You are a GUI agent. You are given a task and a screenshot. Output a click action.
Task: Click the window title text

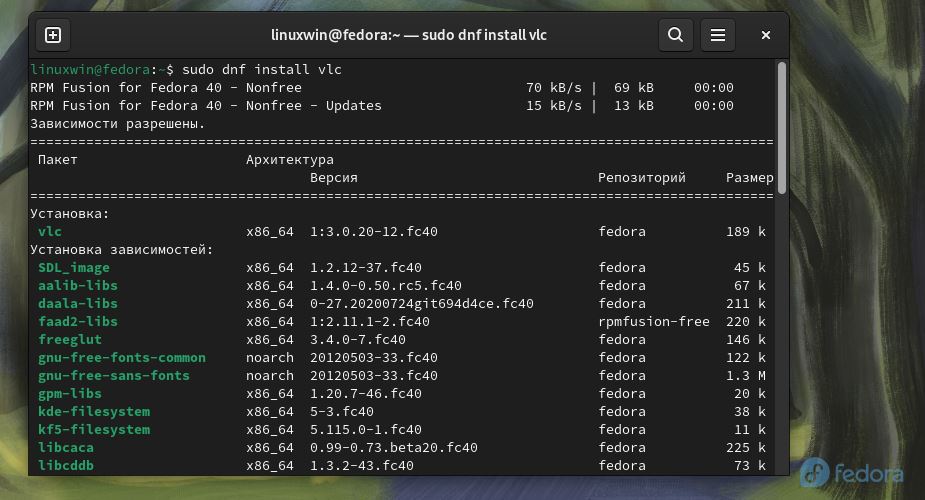(409, 35)
